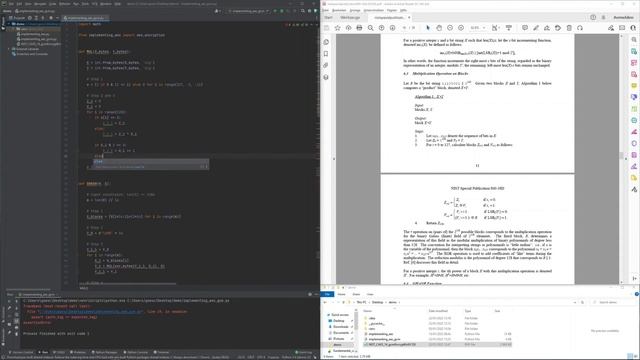Click the green Run button in PyCharm toolbar
The height and width of the screenshot is (360, 640).
coord(275,11)
